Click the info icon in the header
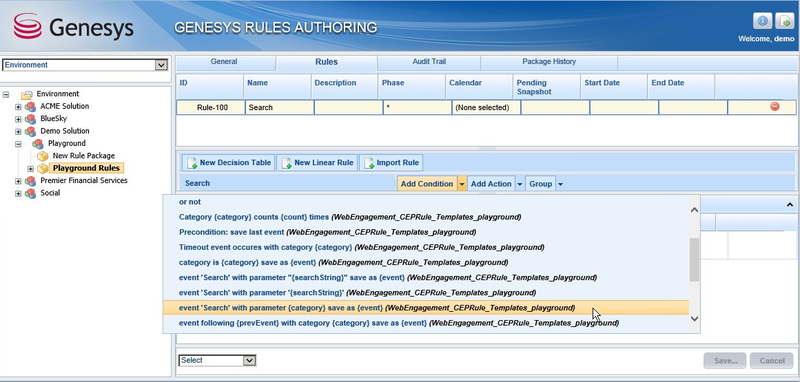Viewport: 800px width, 382px height. point(762,21)
